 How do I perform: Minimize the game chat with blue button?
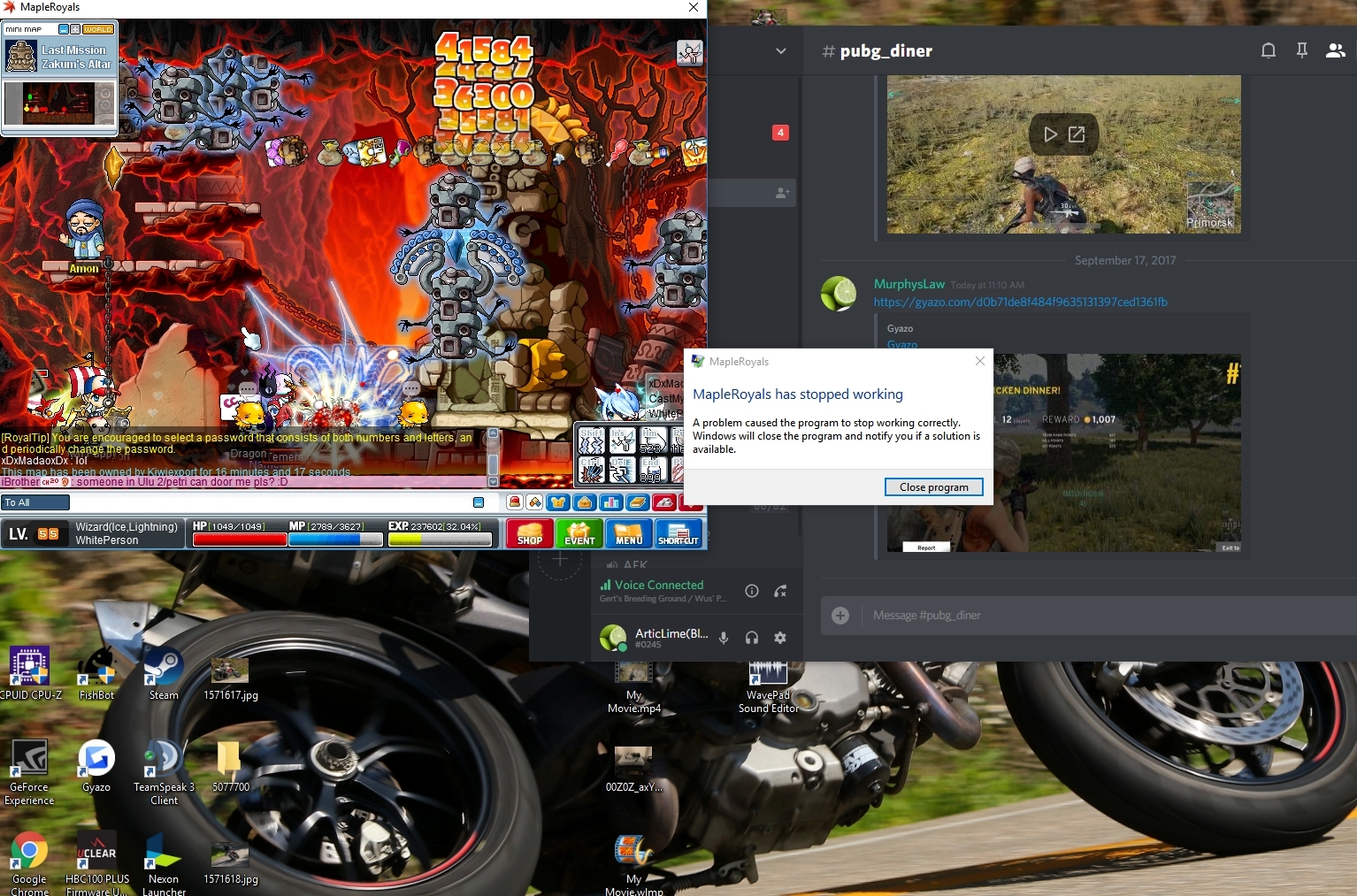coord(479,502)
